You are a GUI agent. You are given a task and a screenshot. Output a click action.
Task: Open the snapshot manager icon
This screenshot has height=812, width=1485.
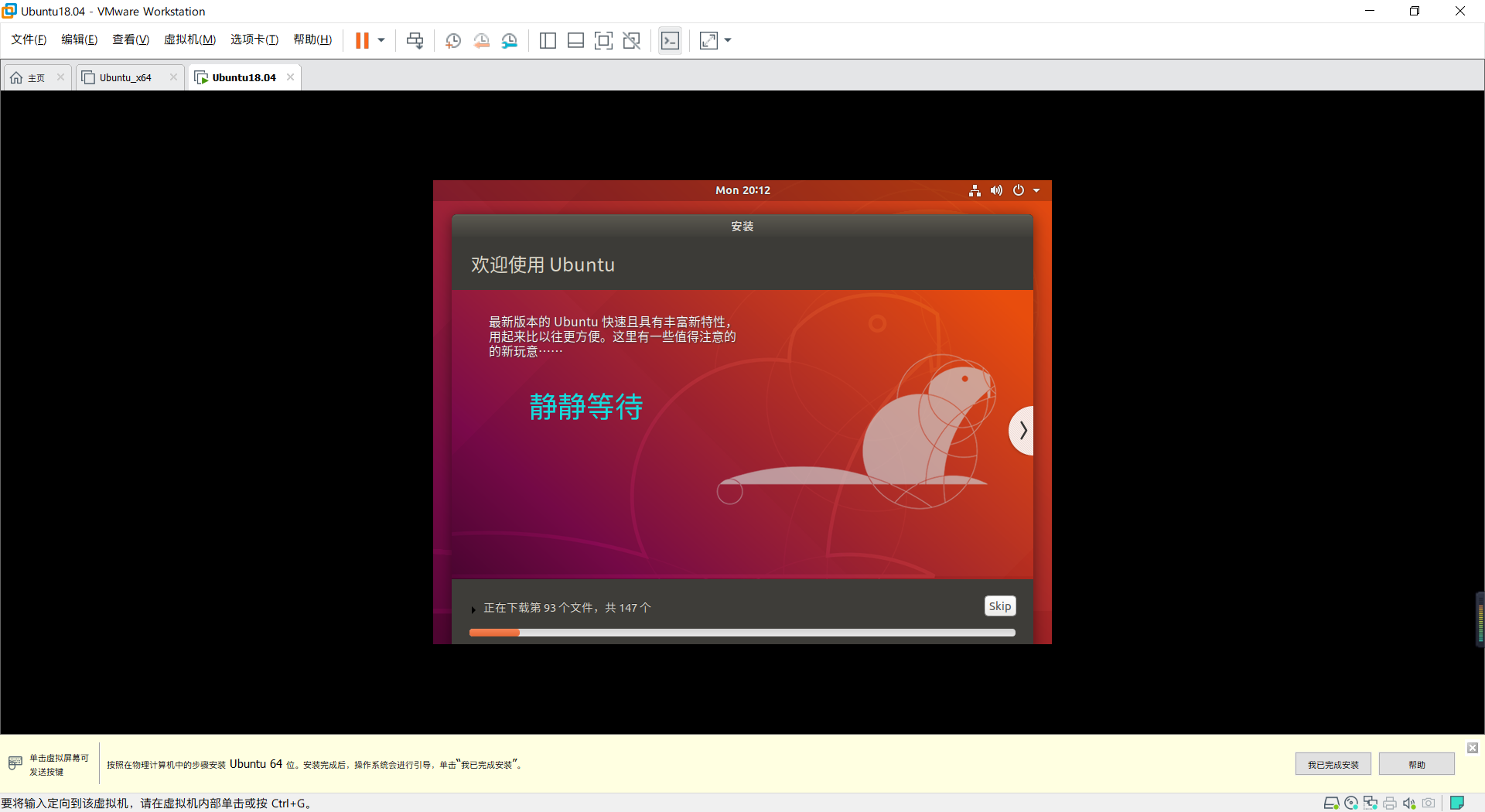point(510,40)
